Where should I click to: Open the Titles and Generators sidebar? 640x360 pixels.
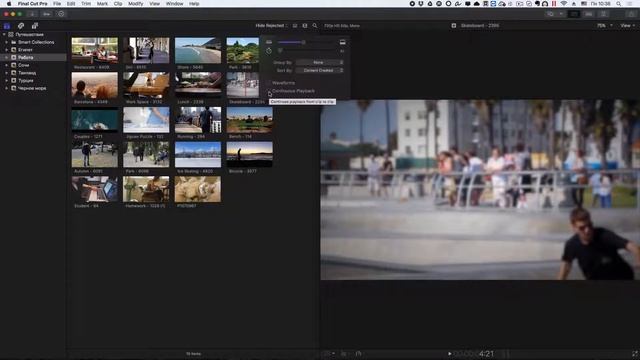[35, 26]
